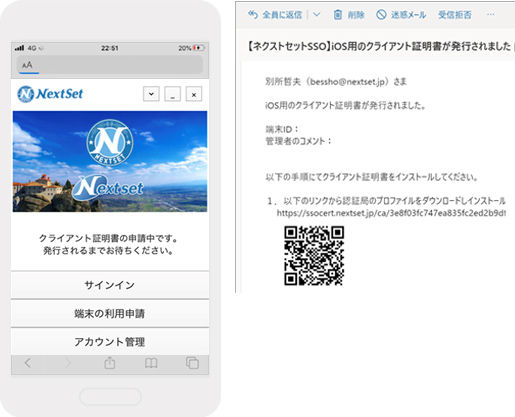This screenshot has width=515, height=417.
Task: Show the open Safari tabs icon
Action: (192, 363)
